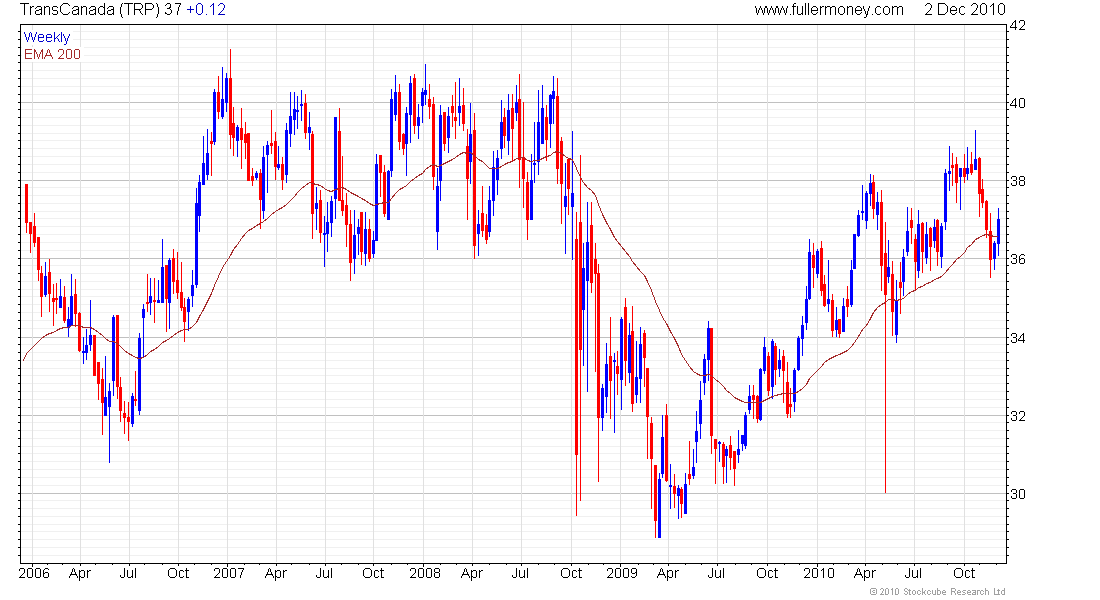Click the 34 price axis label
This screenshot has width=1100, height=600.
pos(1017,338)
